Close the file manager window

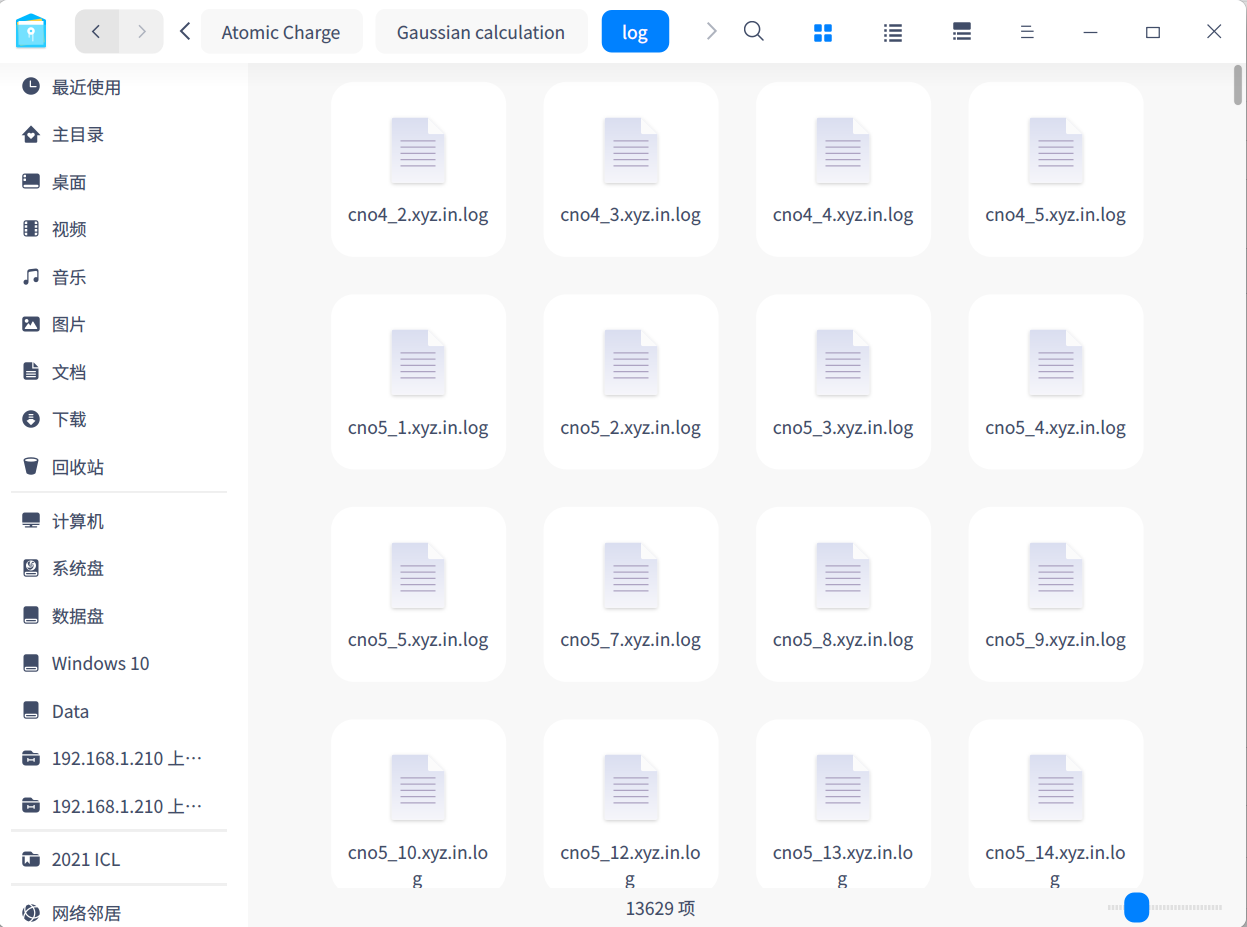click(1214, 32)
